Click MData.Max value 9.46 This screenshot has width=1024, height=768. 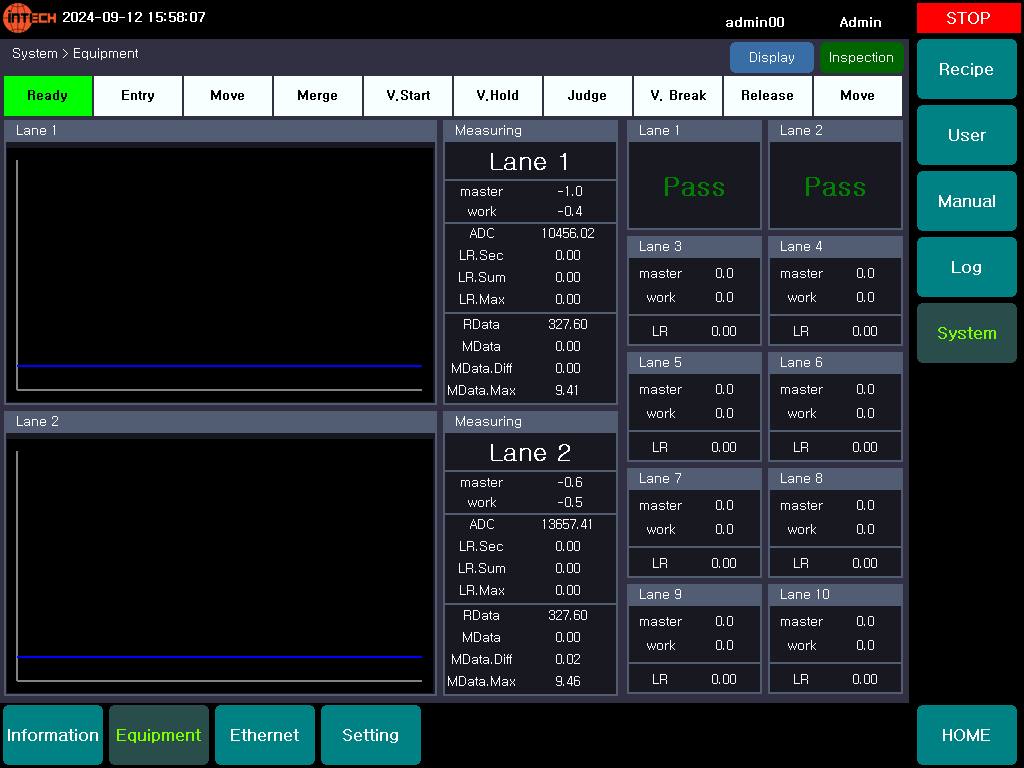pyautogui.click(x=568, y=682)
